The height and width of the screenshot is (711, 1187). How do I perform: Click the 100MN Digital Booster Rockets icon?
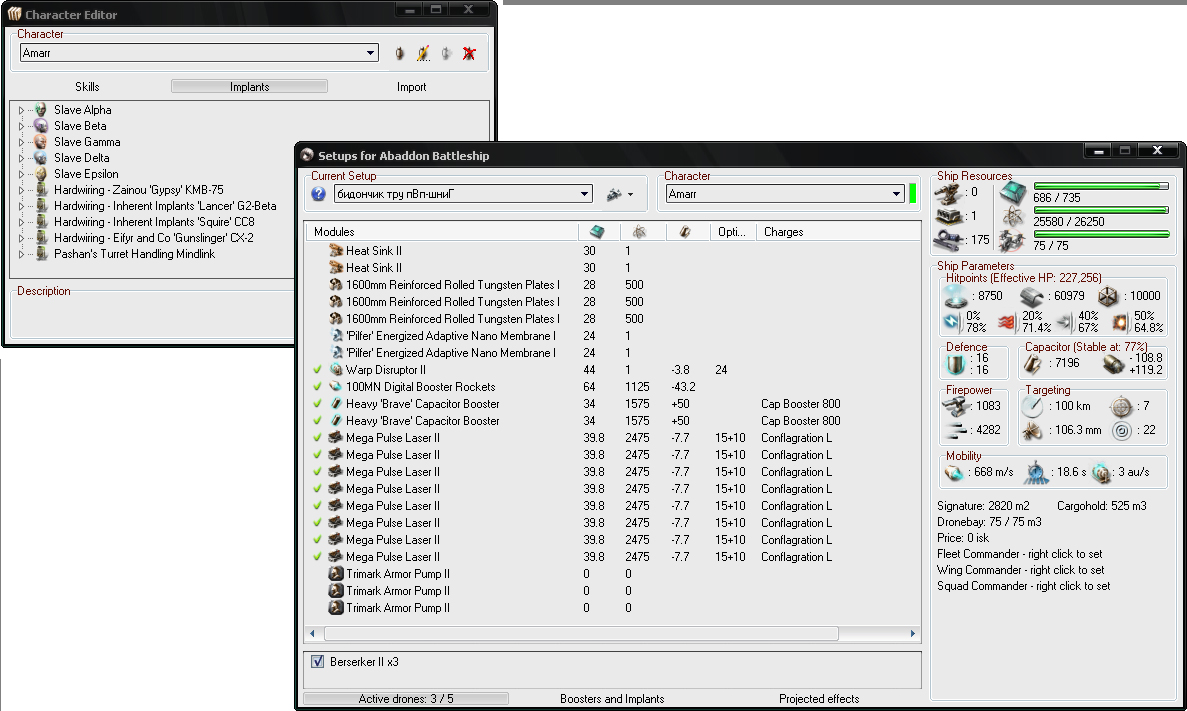(335, 387)
